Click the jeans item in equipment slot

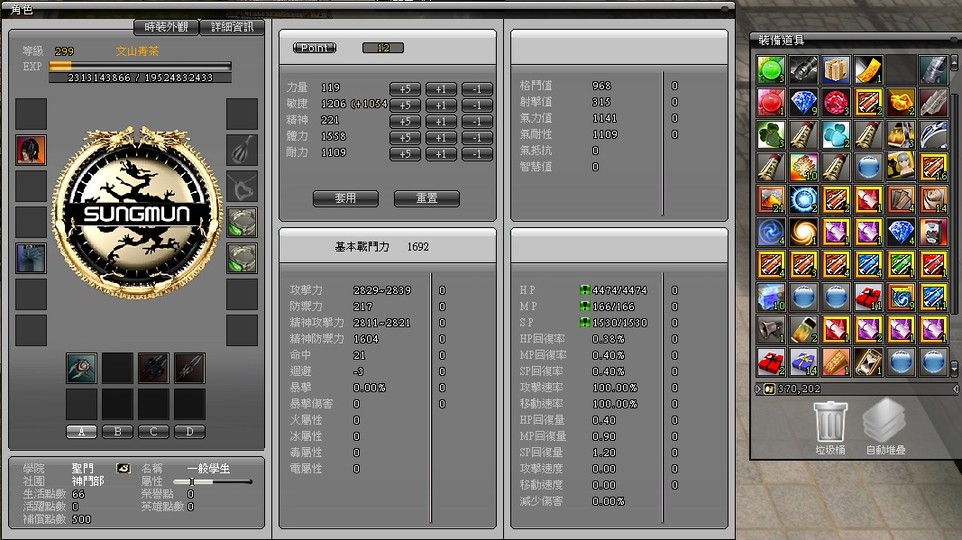pos(31,257)
